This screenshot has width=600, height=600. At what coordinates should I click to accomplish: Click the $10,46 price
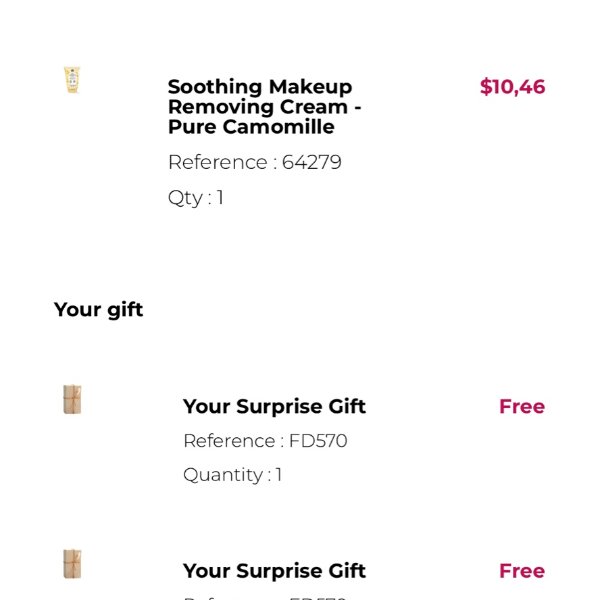pyautogui.click(x=512, y=87)
